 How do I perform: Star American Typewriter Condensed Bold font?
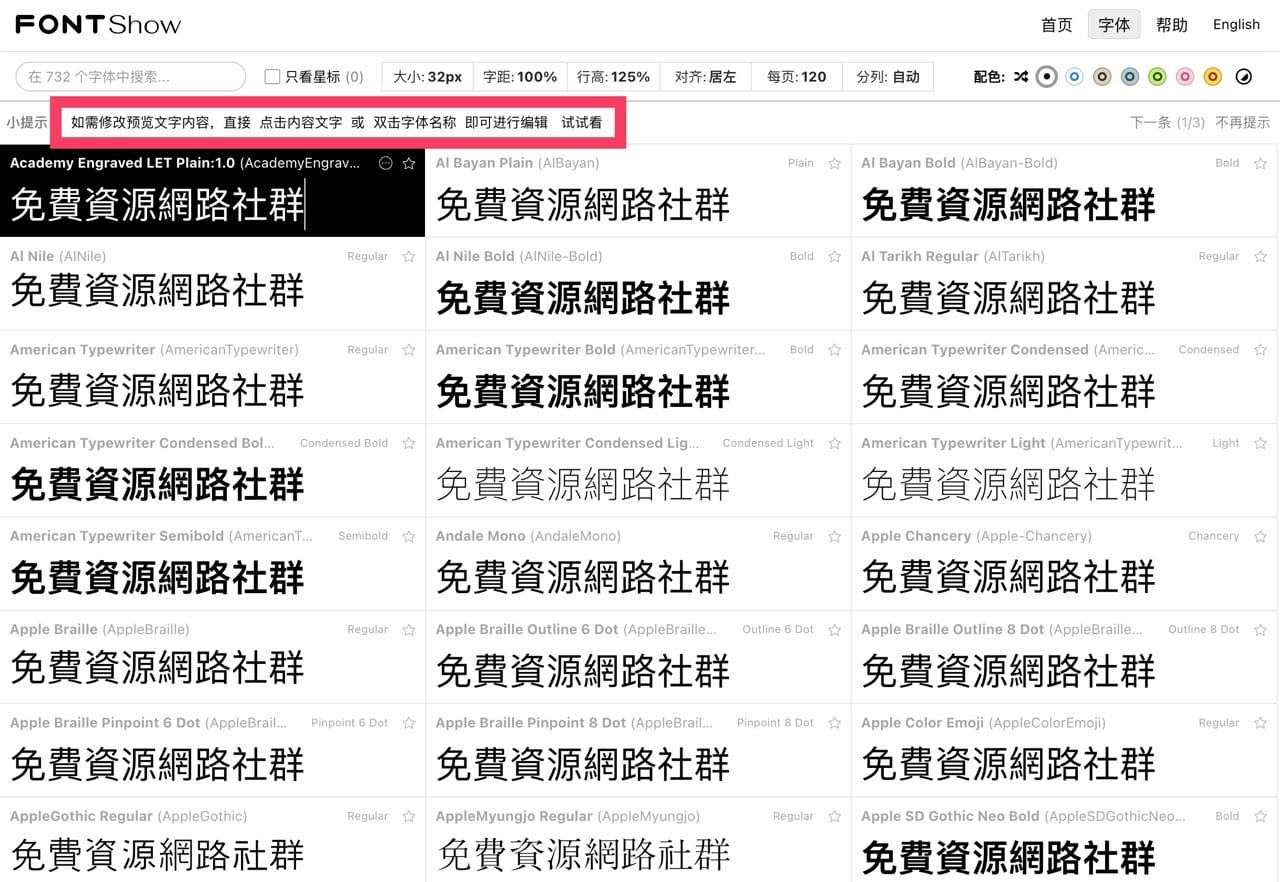pyautogui.click(x=409, y=443)
